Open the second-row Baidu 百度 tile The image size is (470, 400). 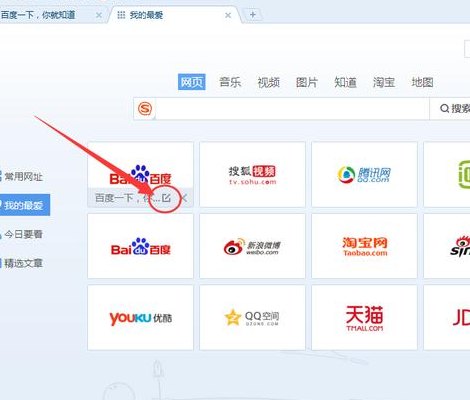[x=140, y=246]
